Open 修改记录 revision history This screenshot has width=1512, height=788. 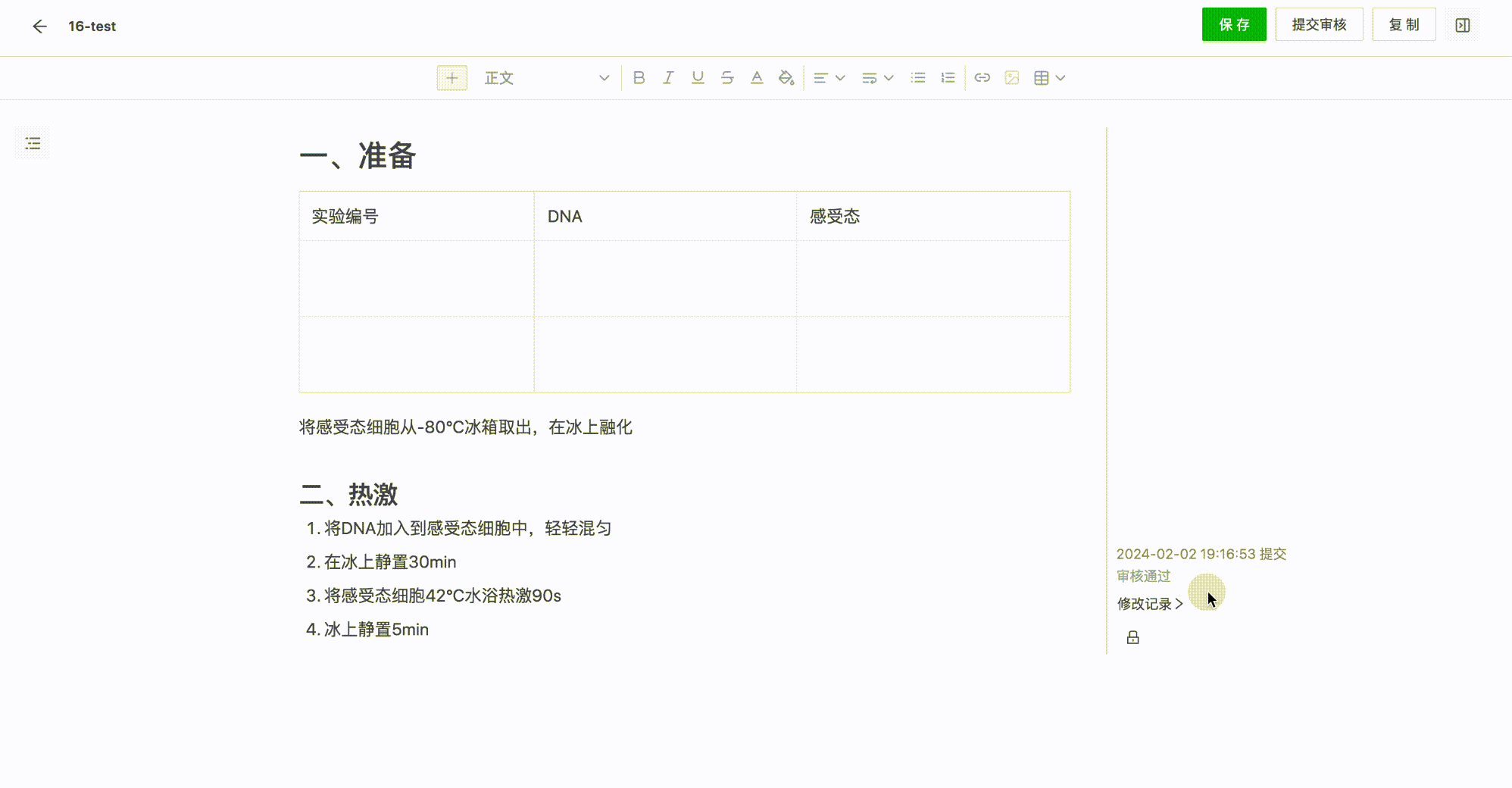point(1149,604)
